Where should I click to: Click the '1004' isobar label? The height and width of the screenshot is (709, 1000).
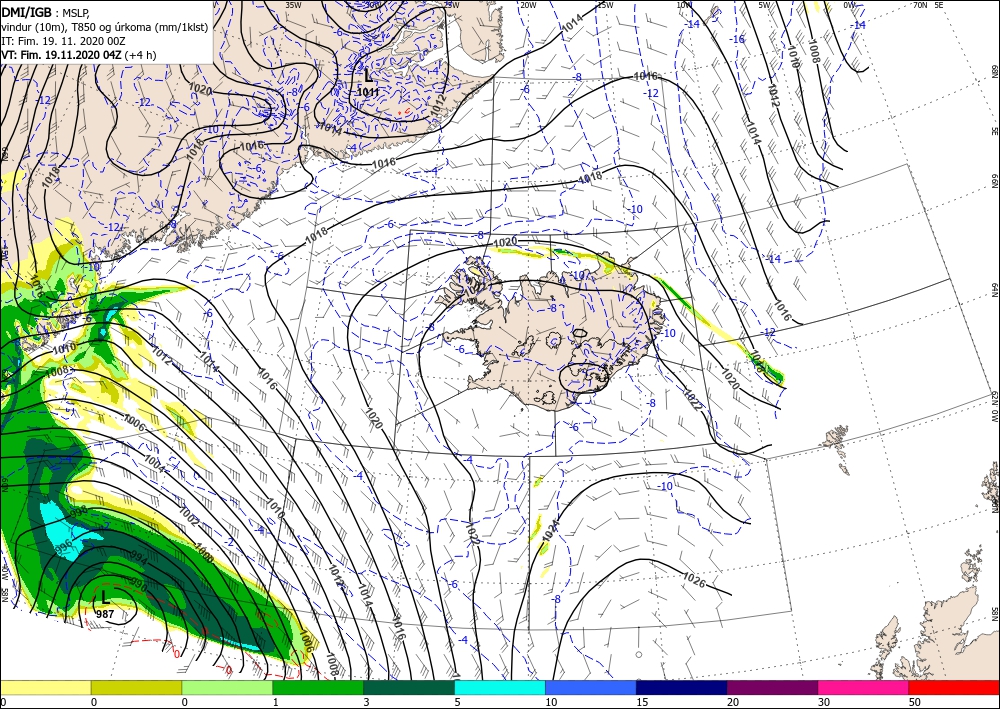(155, 464)
